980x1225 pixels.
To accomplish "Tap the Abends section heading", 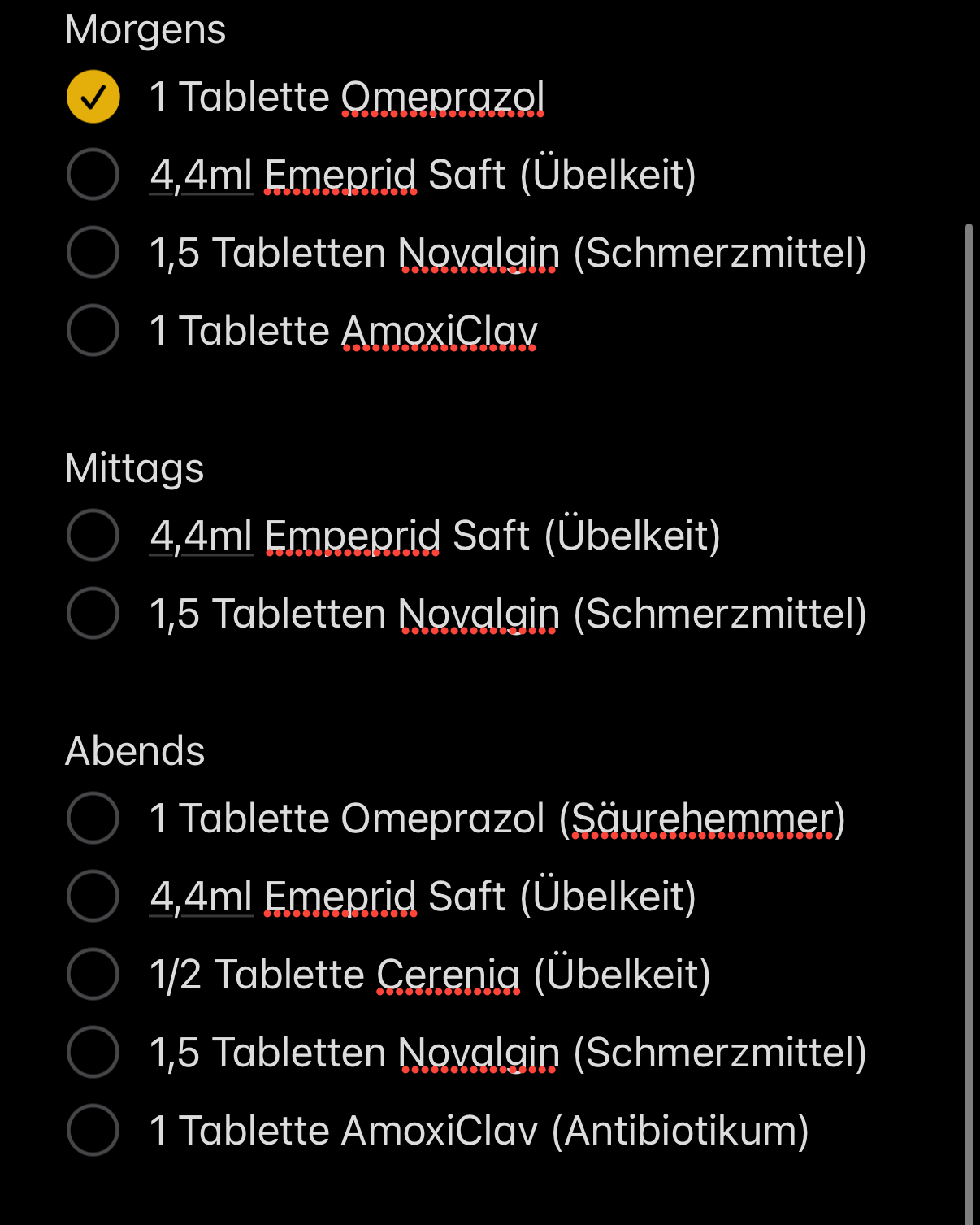I will (135, 750).
